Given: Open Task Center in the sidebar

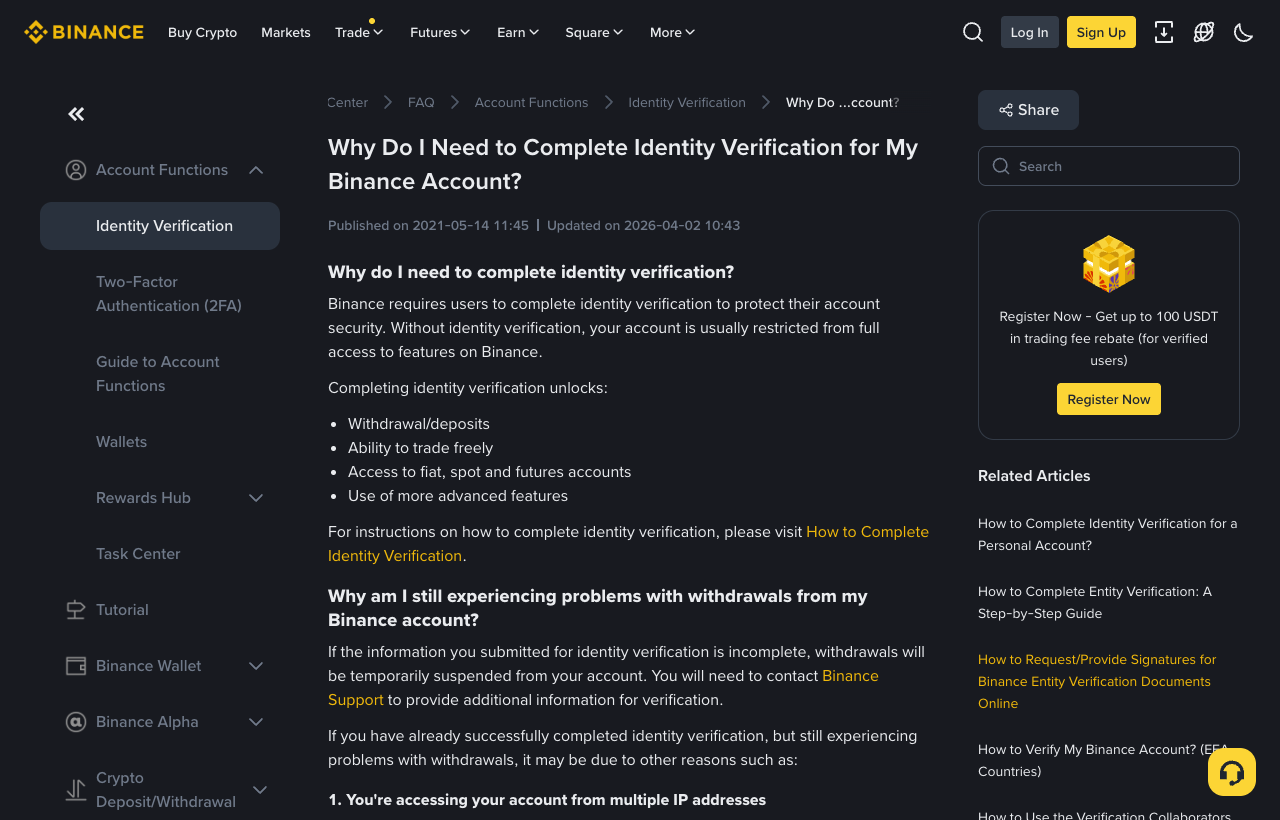Looking at the screenshot, I should (138, 554).
